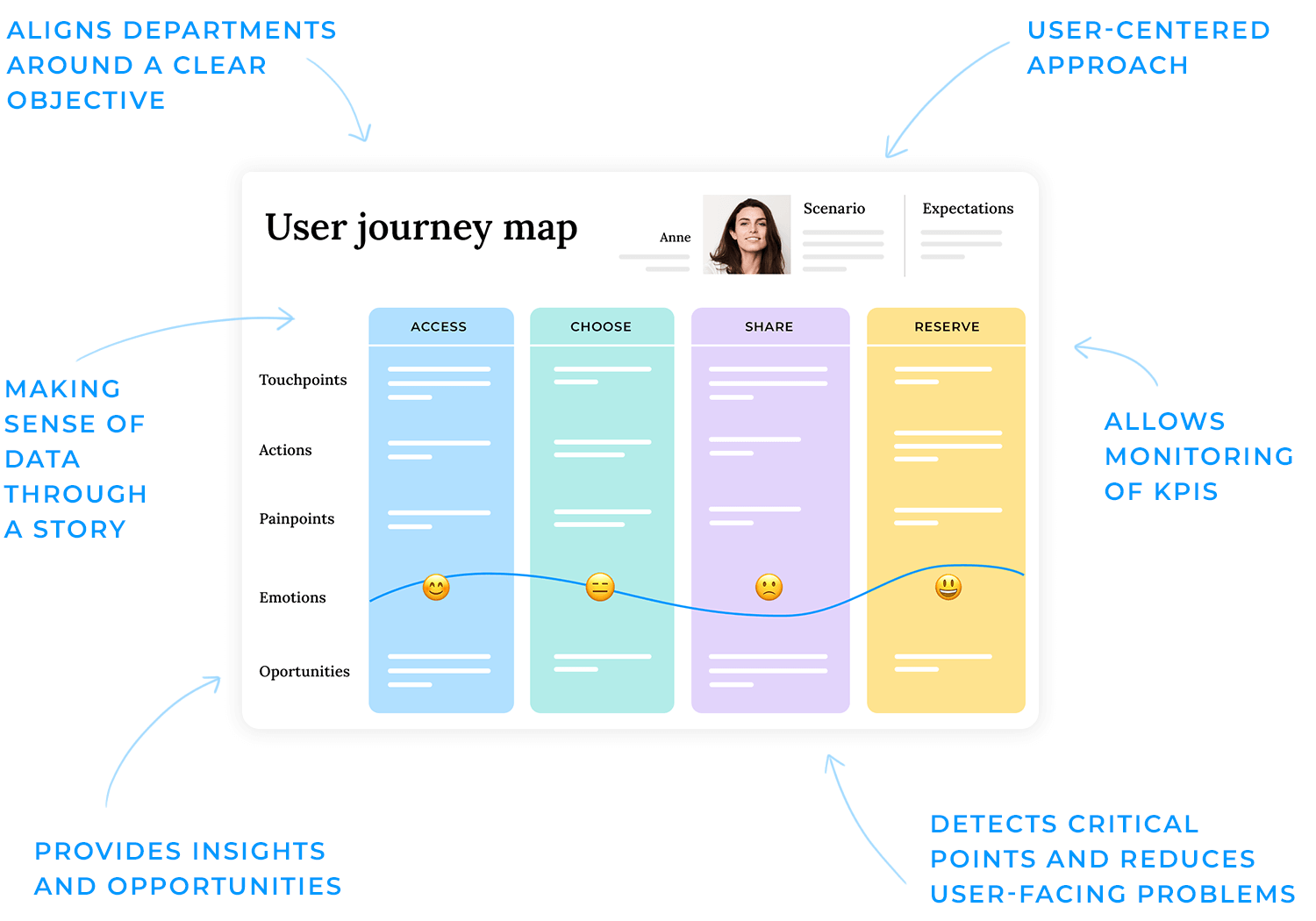The height and width of the screenshot is (921, 1316).
Task: Click 'Aligns departments around a clear objective' caption
Action: pyautogui.click(x=172, y=65)
